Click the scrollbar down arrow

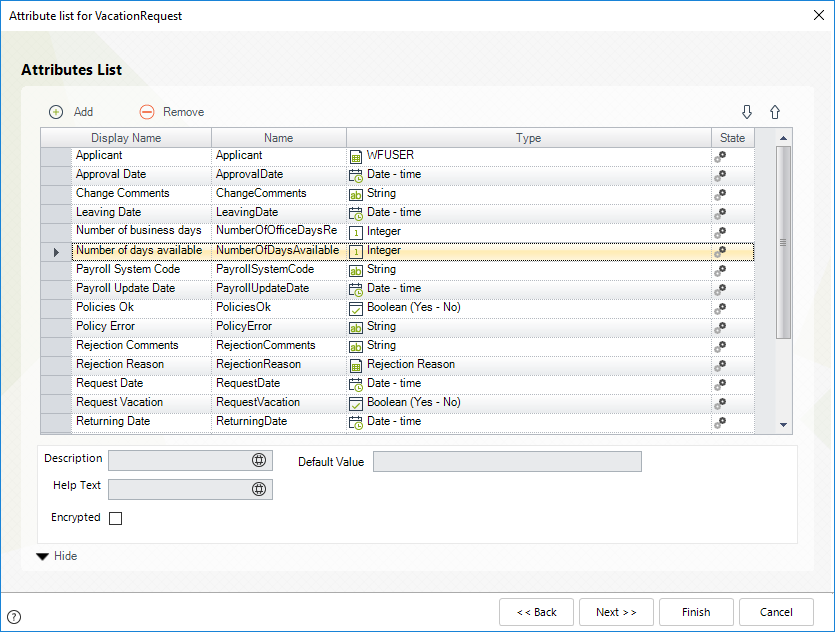pos(783,425)
